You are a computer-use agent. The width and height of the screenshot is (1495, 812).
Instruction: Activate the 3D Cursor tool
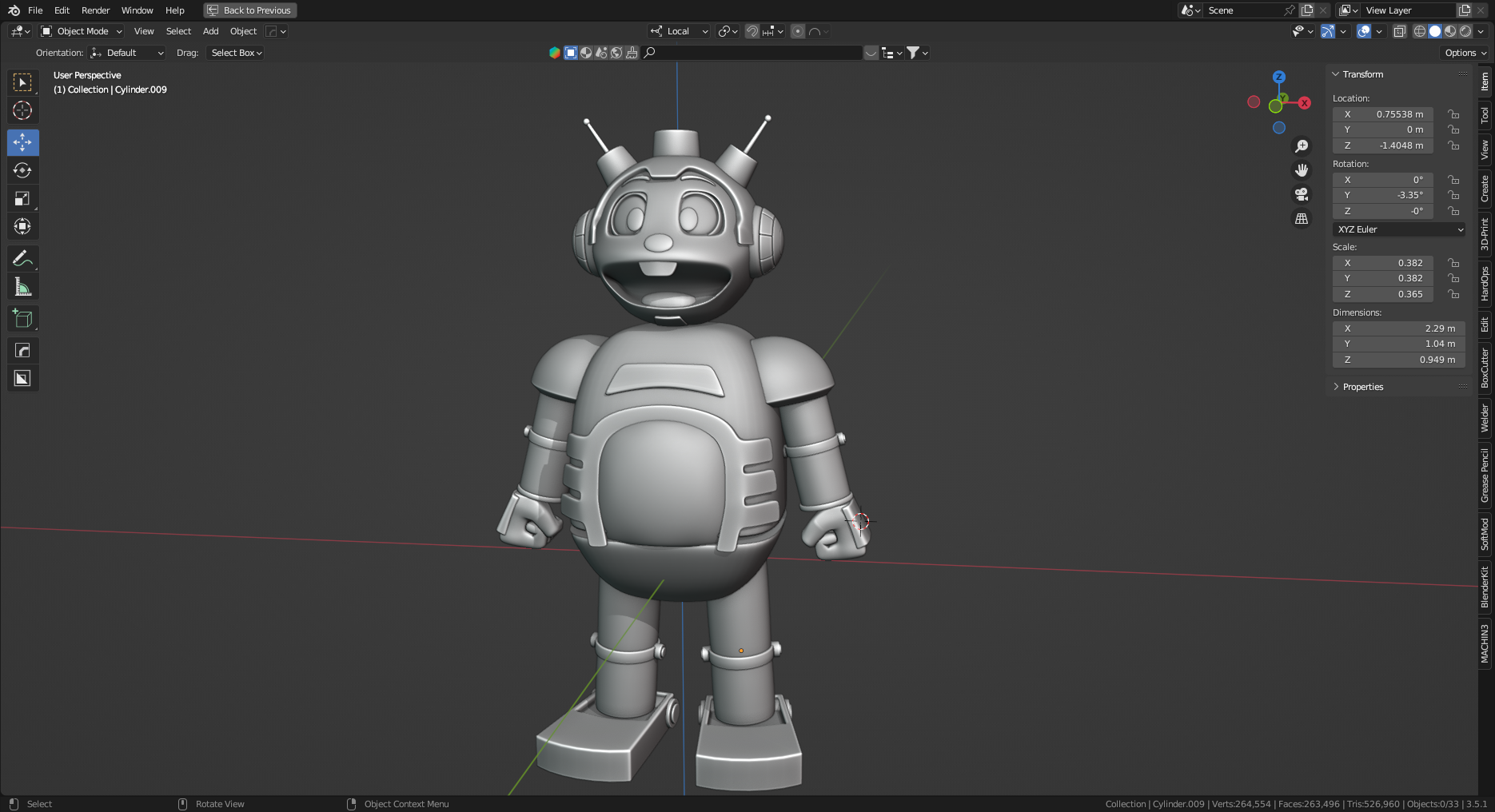(22, 110)
